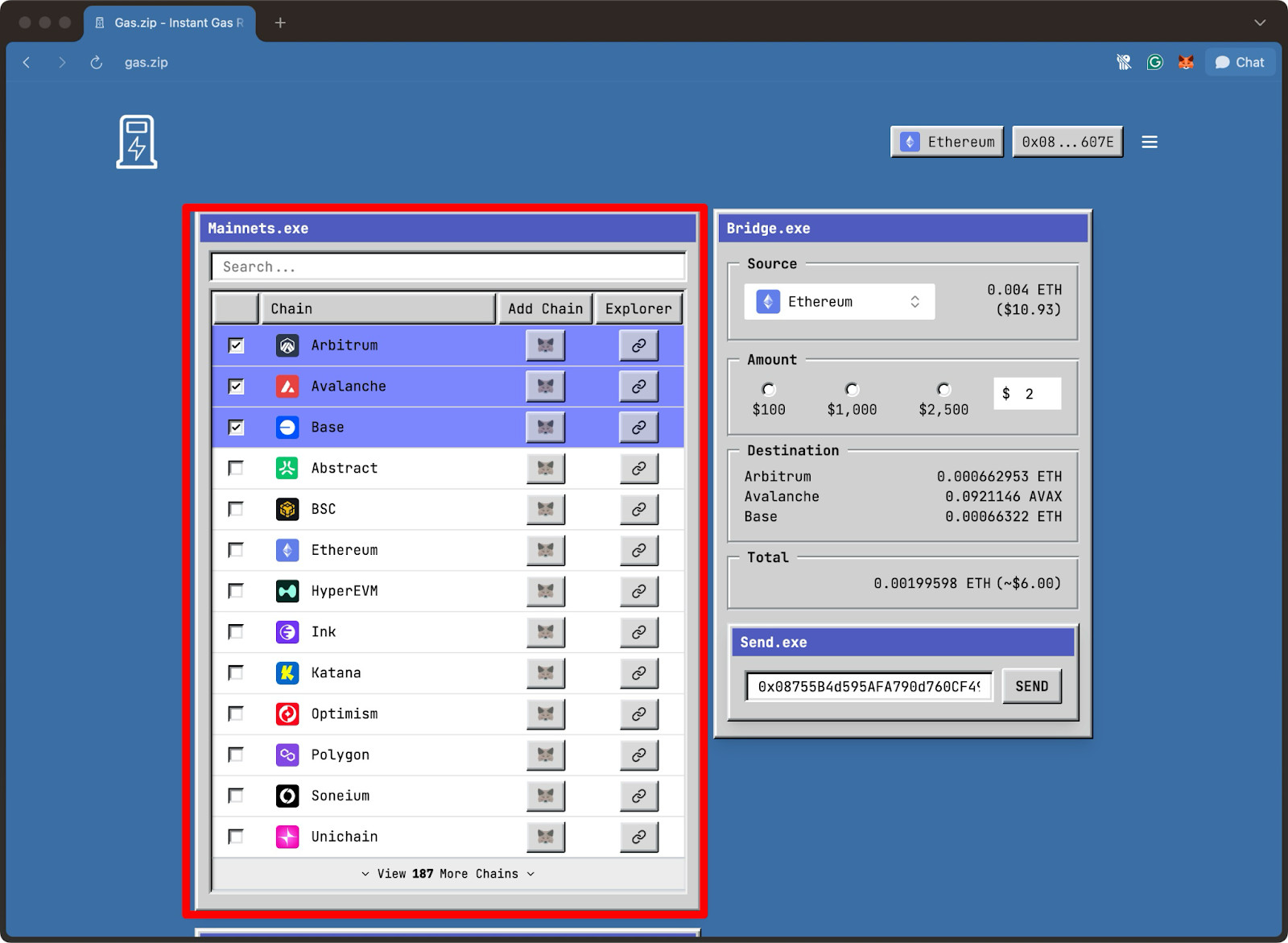1288x943 pixels.
Task: Click the gas.zip address bar
Action: click(147, 62)
